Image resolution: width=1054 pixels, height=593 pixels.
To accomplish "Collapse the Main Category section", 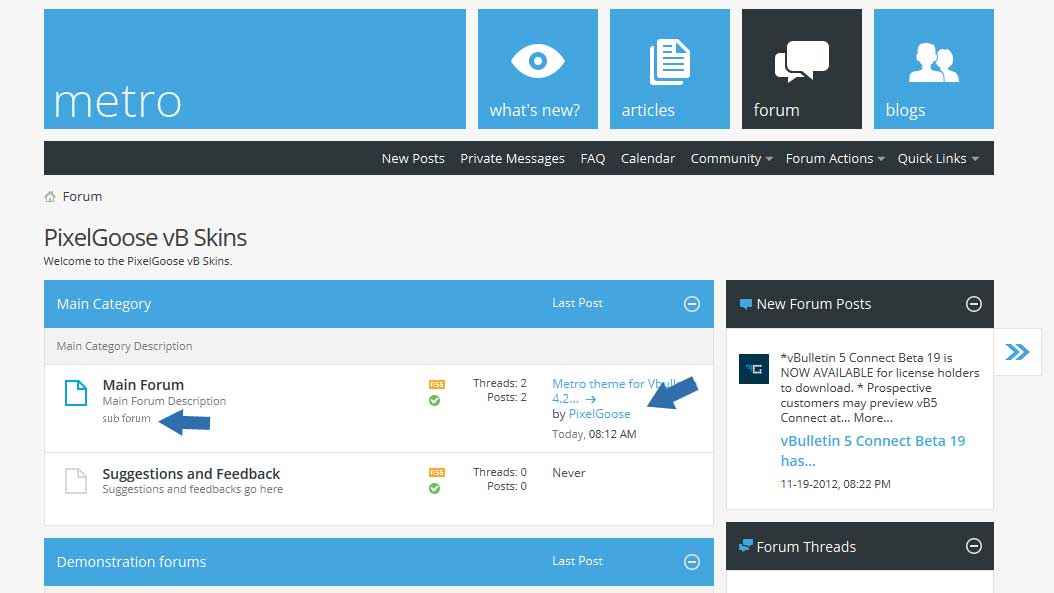I will coord(691,304).
